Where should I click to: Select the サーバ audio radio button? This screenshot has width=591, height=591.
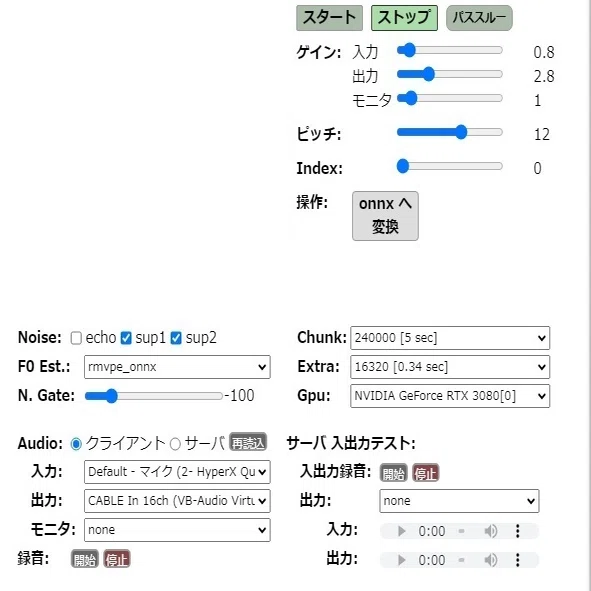click(175, 444)
